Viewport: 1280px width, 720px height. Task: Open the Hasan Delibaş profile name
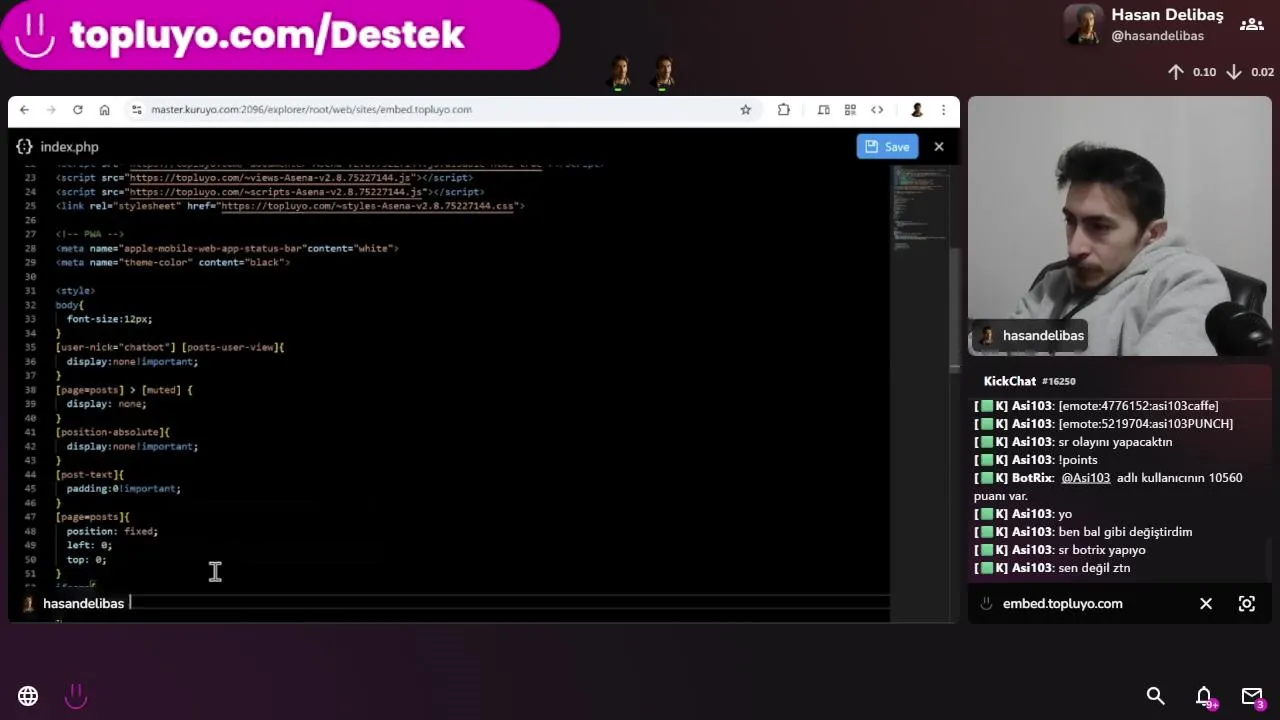pyautogui.click(x=1167, y=15)
